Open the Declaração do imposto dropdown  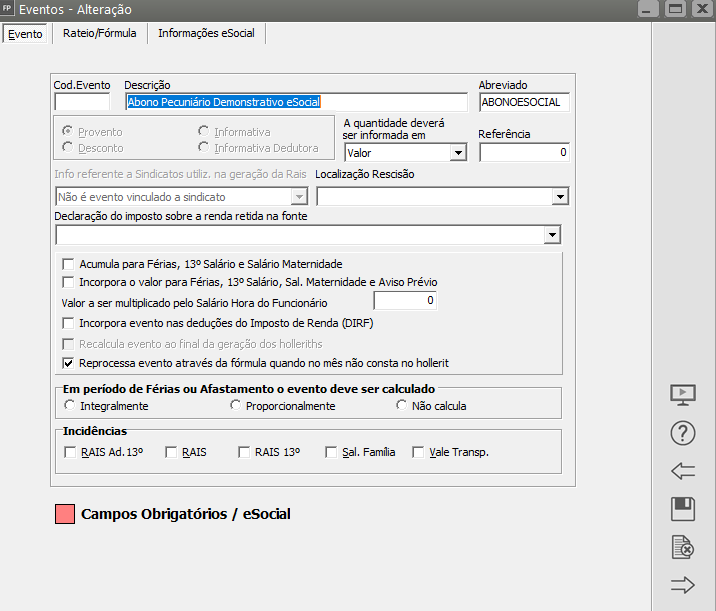coord(551,235)
